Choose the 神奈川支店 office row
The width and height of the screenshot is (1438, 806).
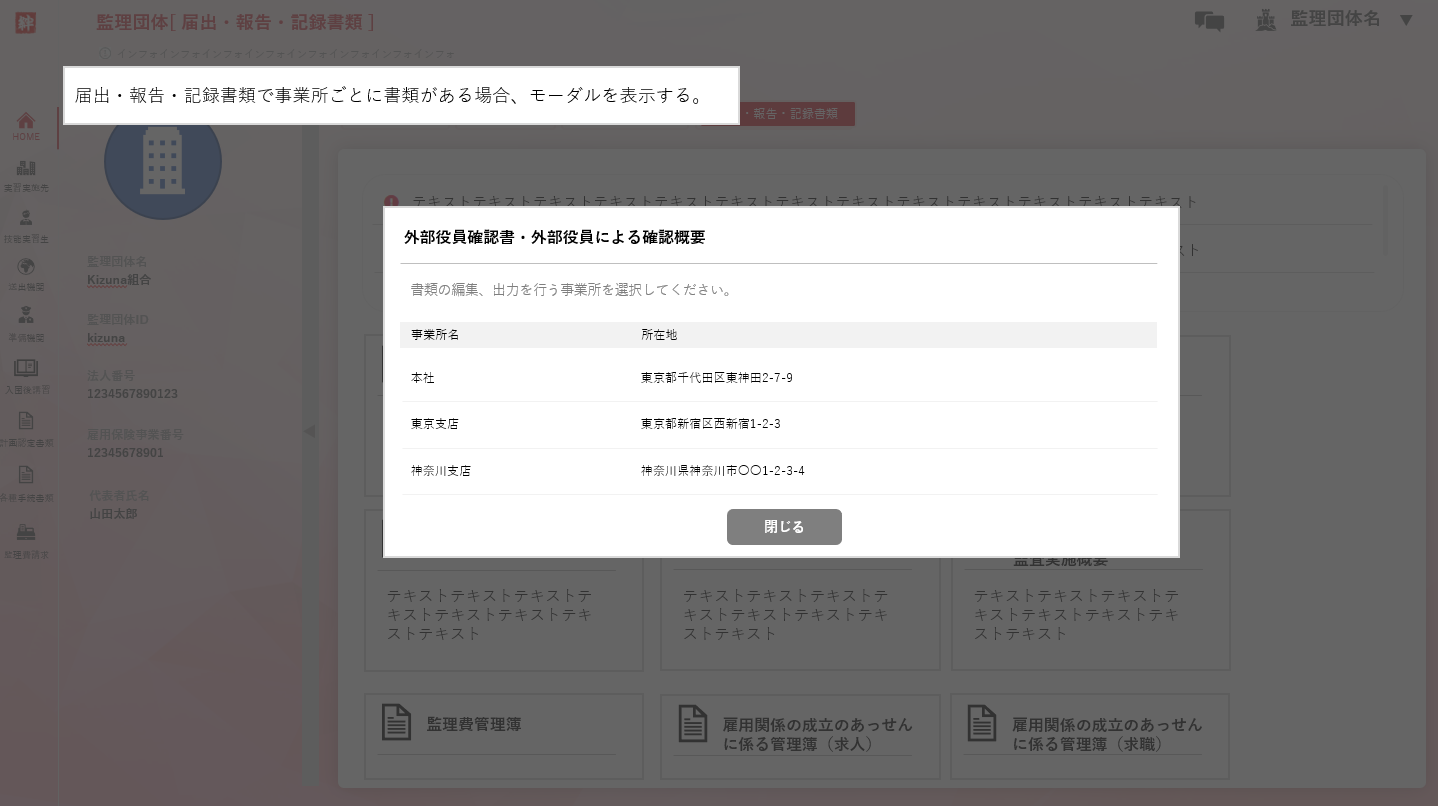778,471
